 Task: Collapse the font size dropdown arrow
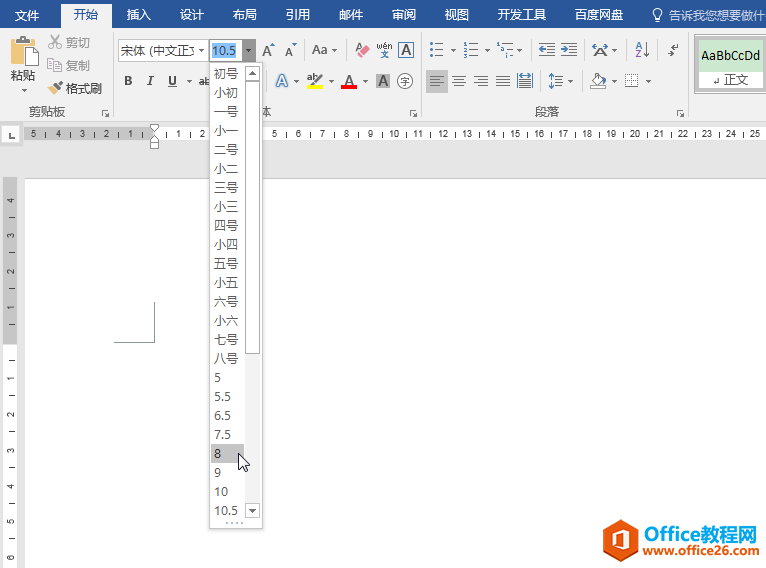[249, 50]
